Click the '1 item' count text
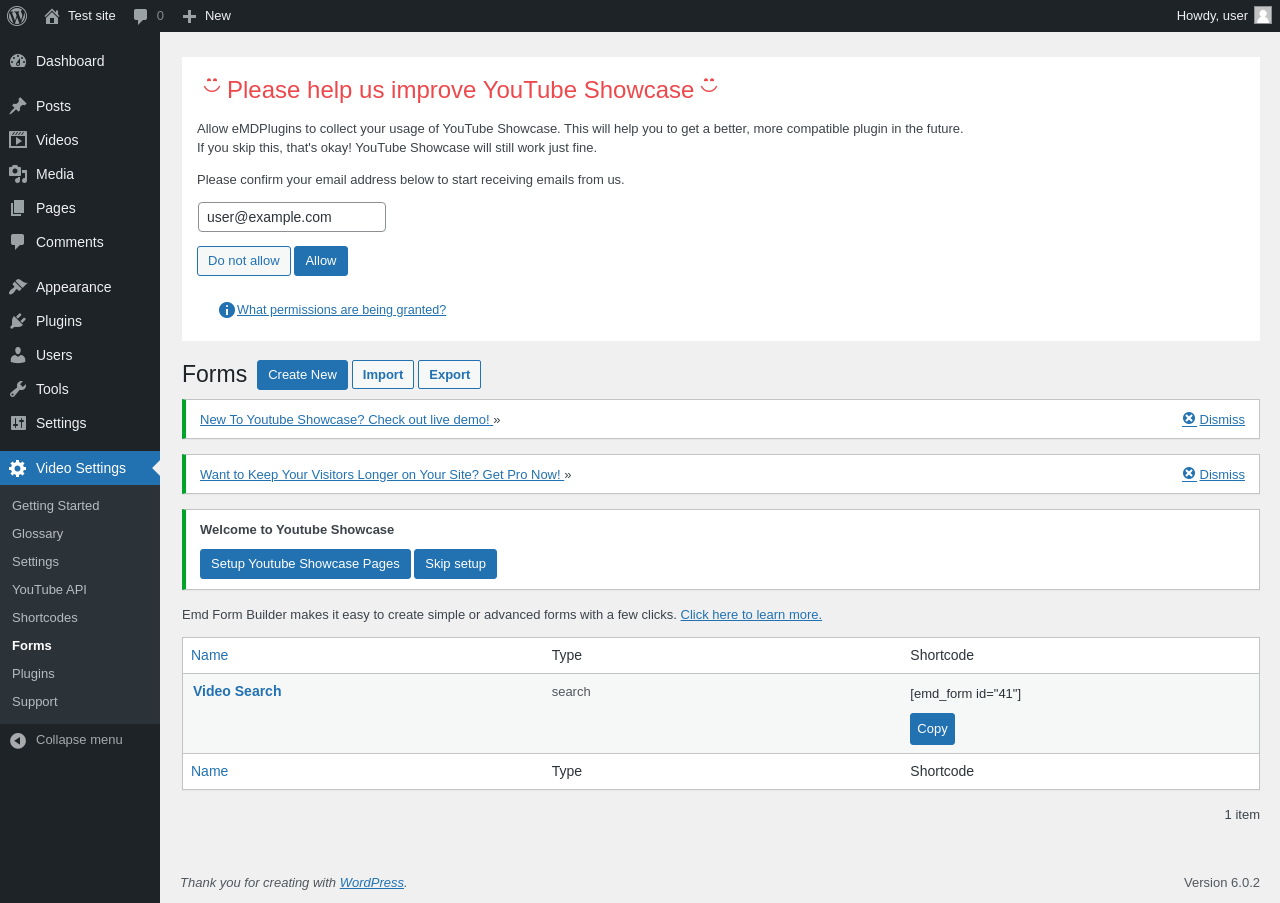 point(1242,814)
